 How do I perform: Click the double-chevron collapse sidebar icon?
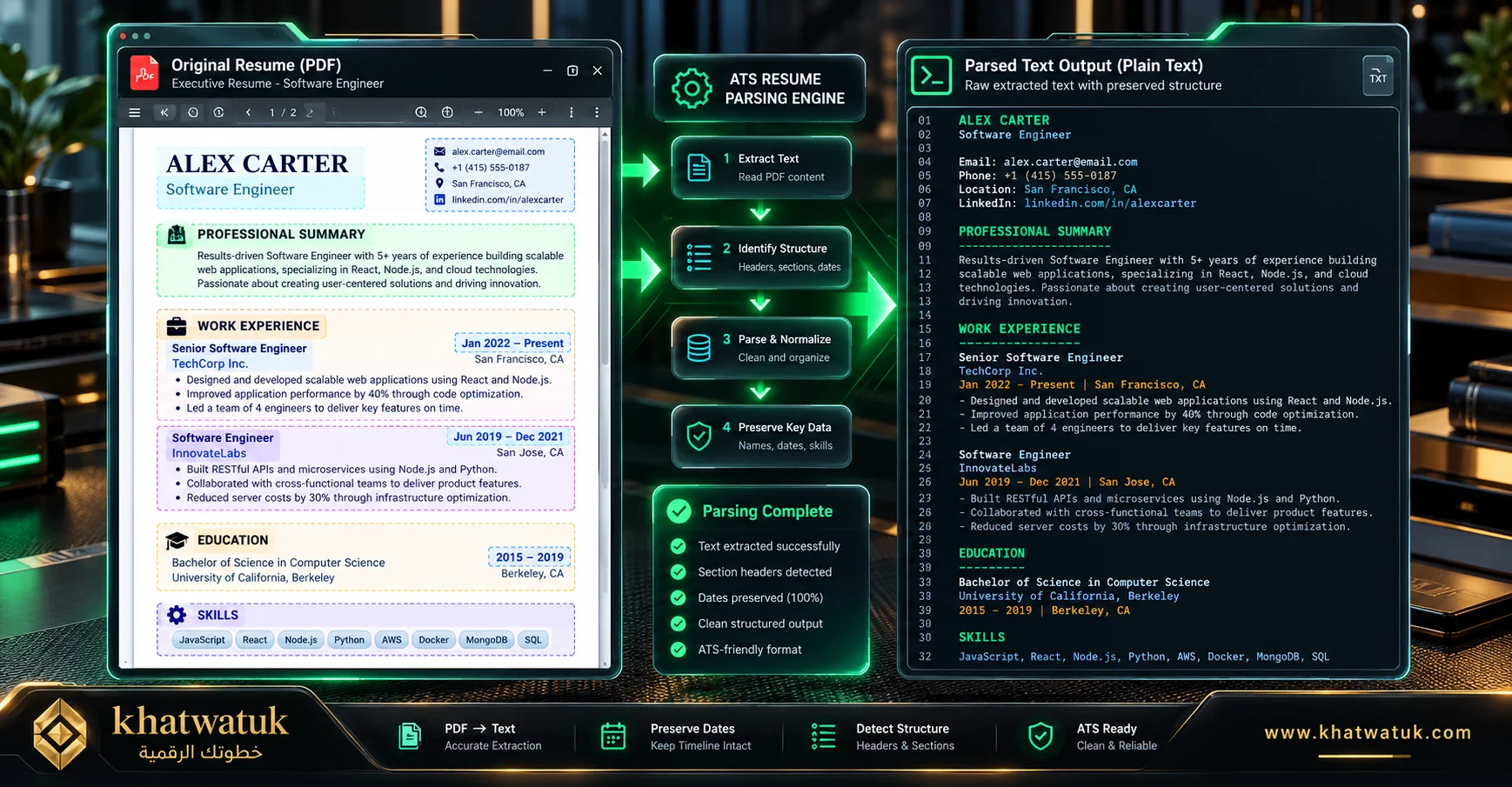(164, 112)
